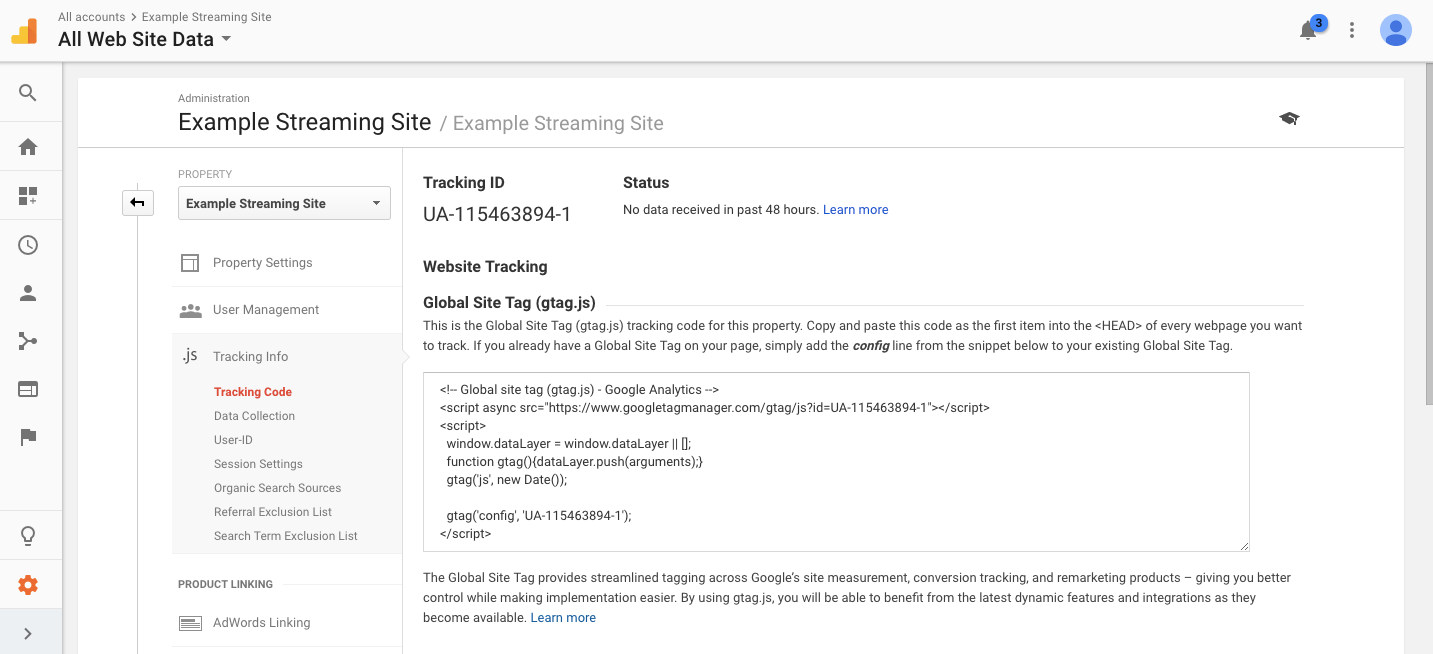The width and height of the screenshot is (1433, 654).
Task: Open Property Settings
Action: 262,263
